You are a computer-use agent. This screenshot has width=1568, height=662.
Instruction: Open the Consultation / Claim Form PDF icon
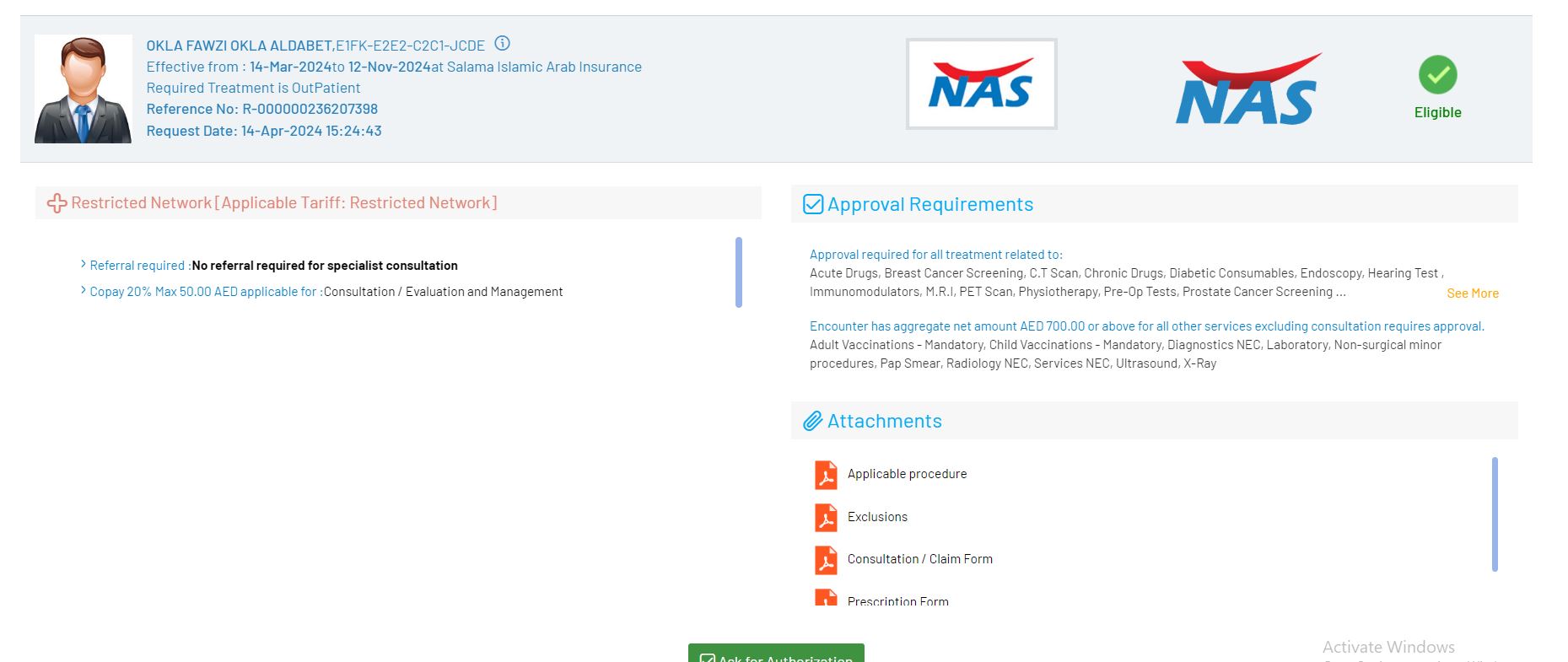tap(826, 560)
